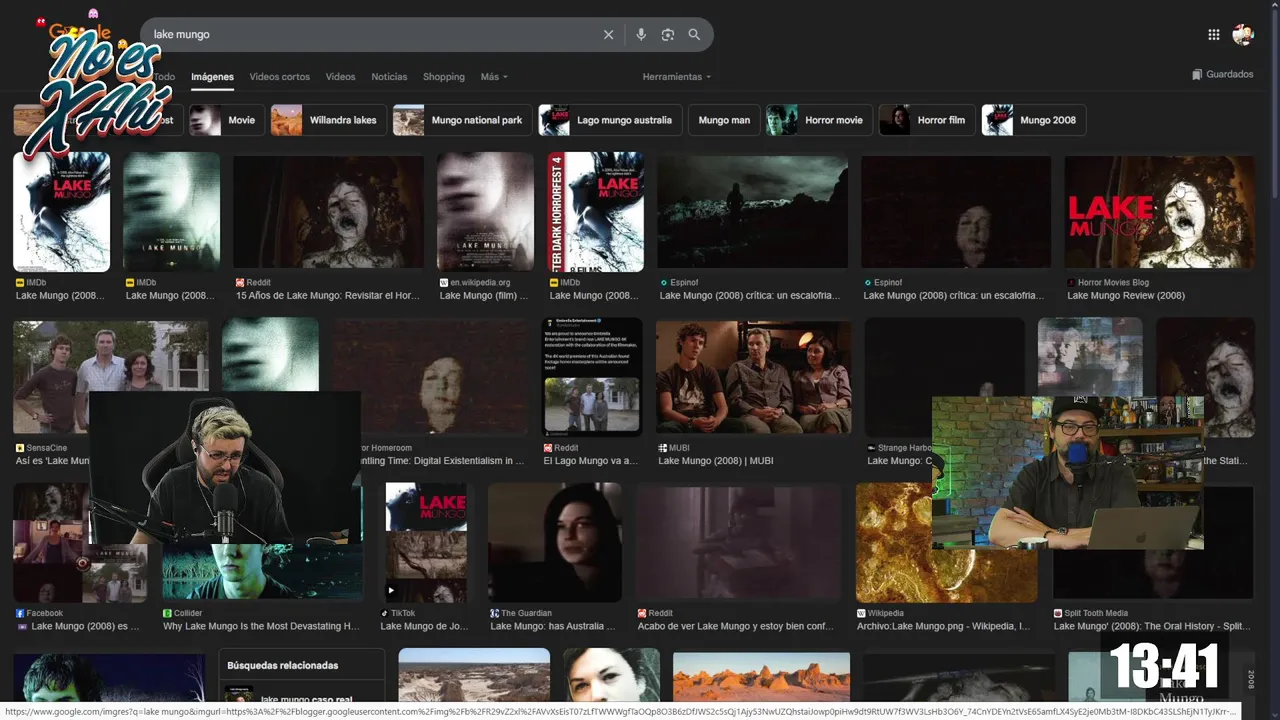Filter by the Movie chip
Screen dimensions: 1280x720
click(227, 120)
